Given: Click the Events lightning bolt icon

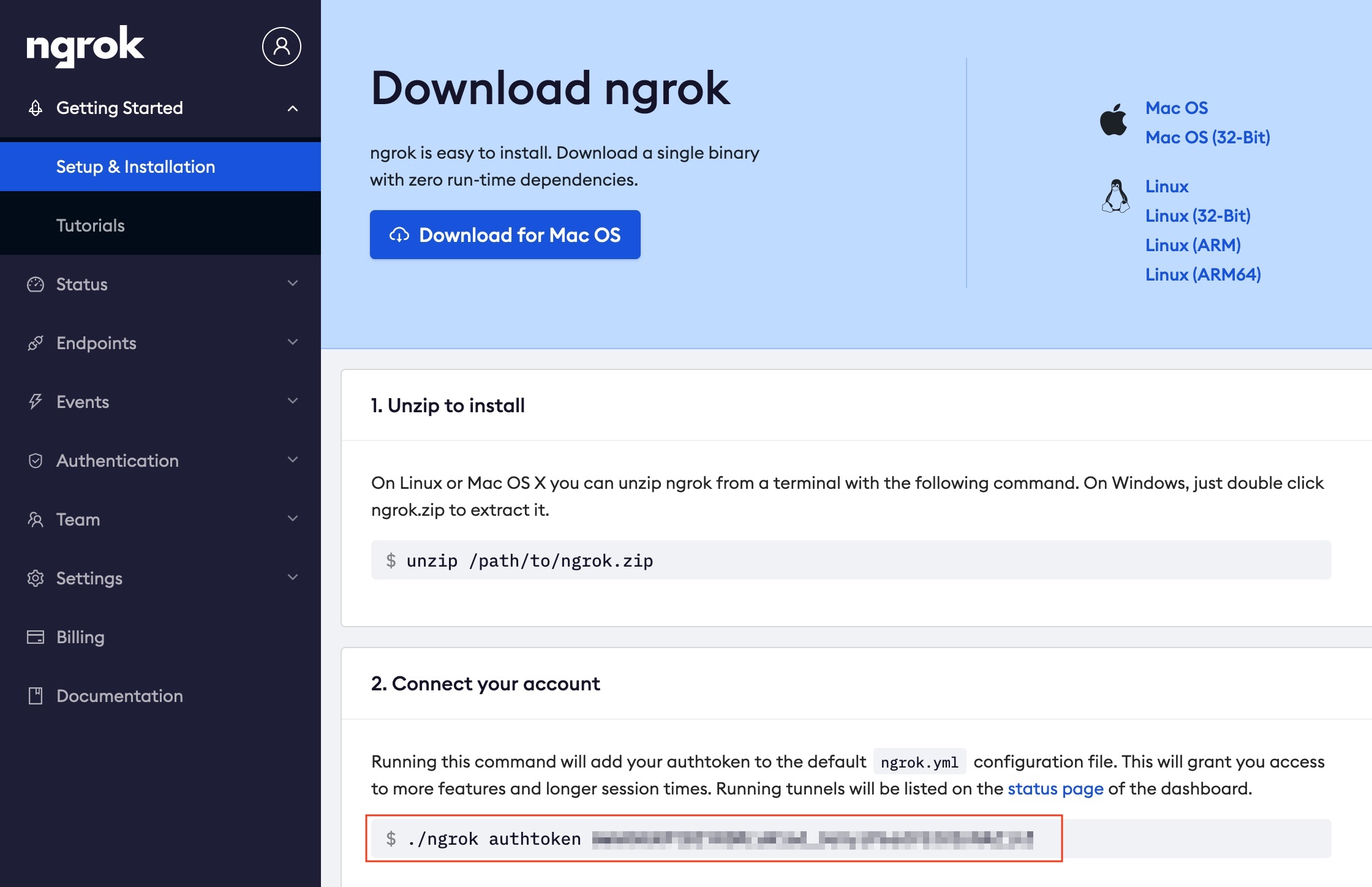Looking at the screenshot, I should pyautogui.click(x=36, y=402).
